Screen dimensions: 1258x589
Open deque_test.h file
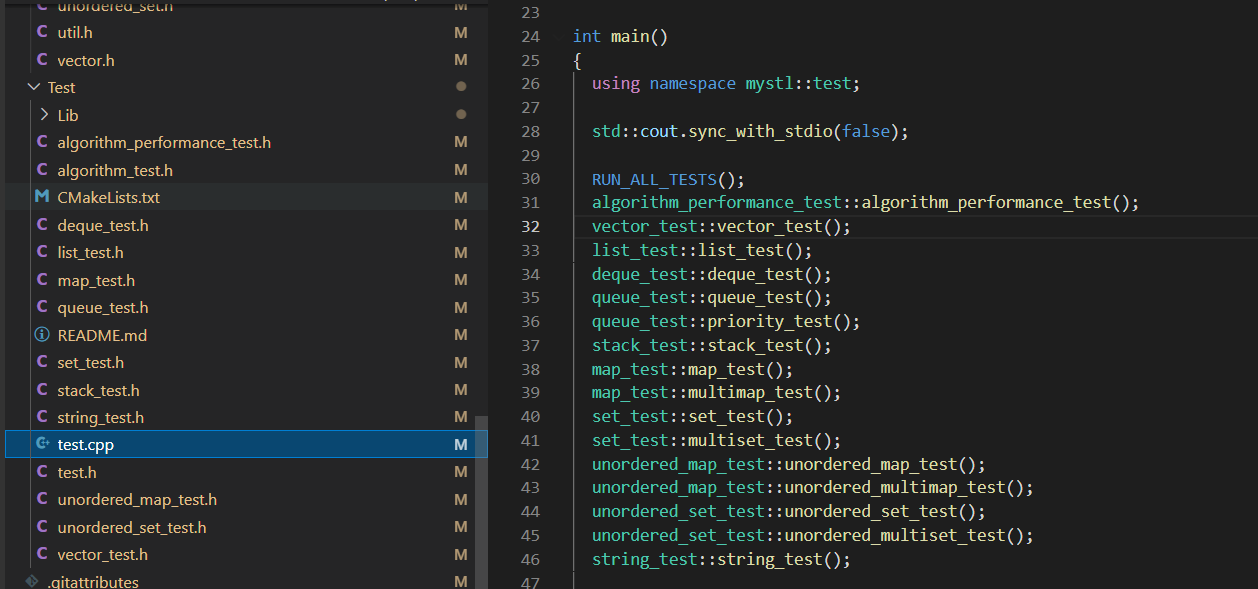point(103,225)
